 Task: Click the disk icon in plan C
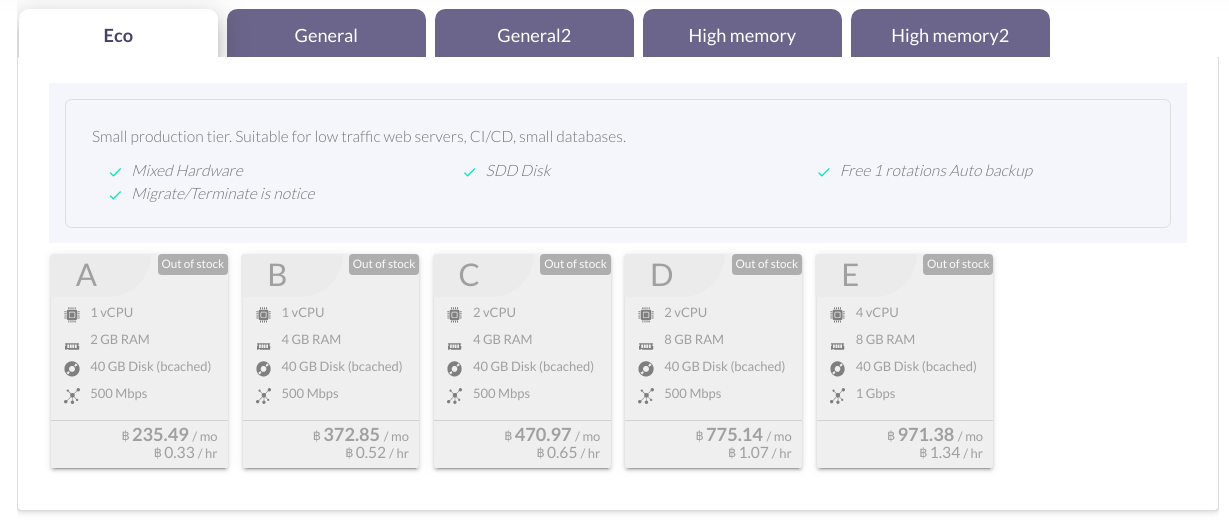[x=455, y=368]
